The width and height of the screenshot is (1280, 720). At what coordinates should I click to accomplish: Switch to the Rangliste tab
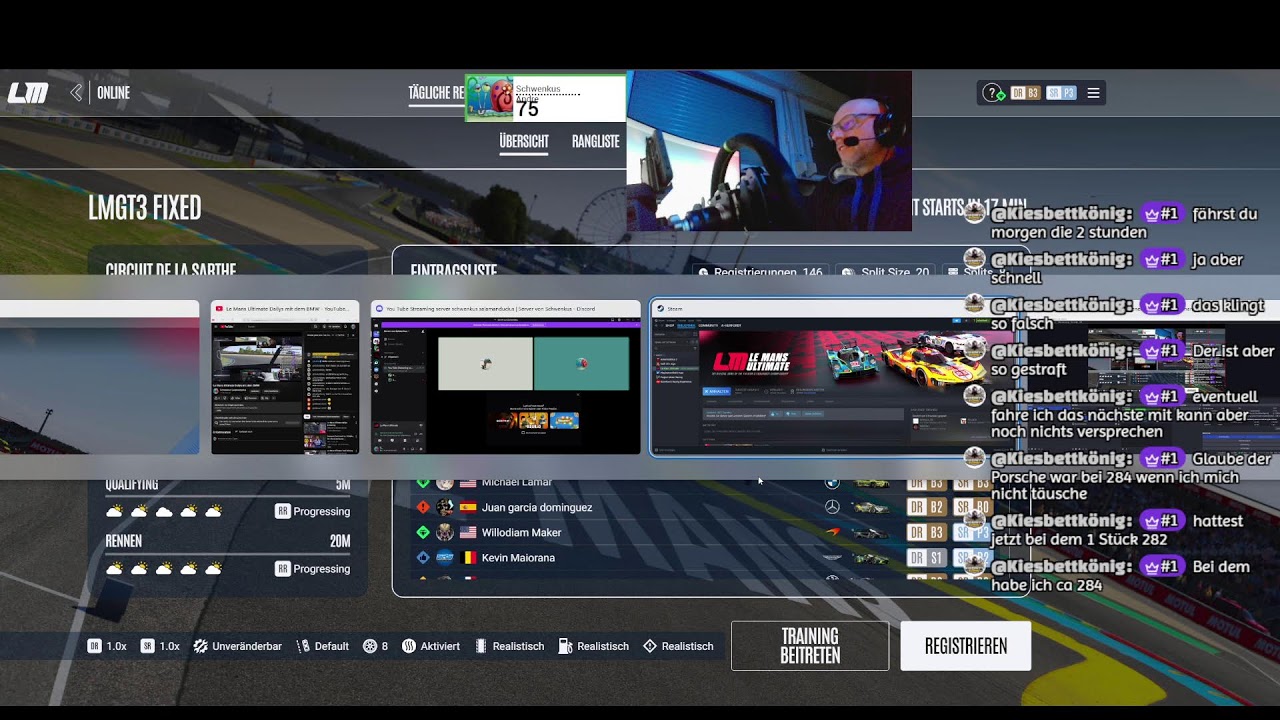(596, 142)
